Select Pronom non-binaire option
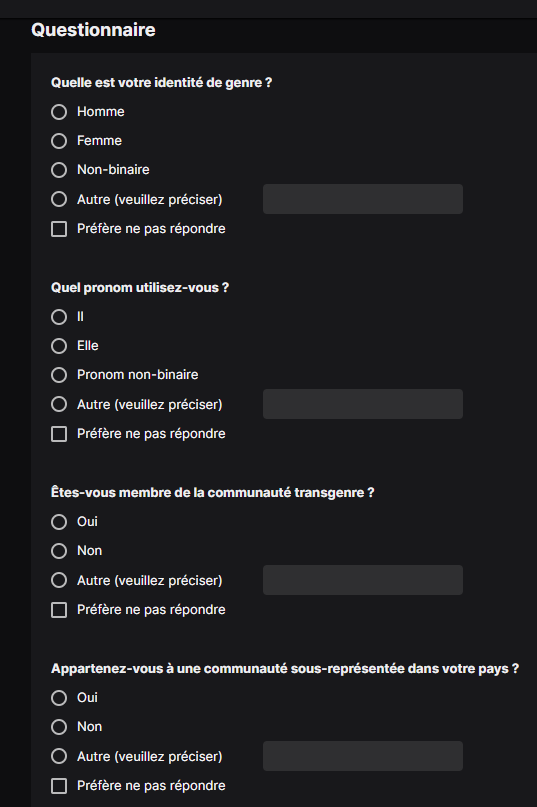This screenshot has width=537, height=807. coord(59,375)
